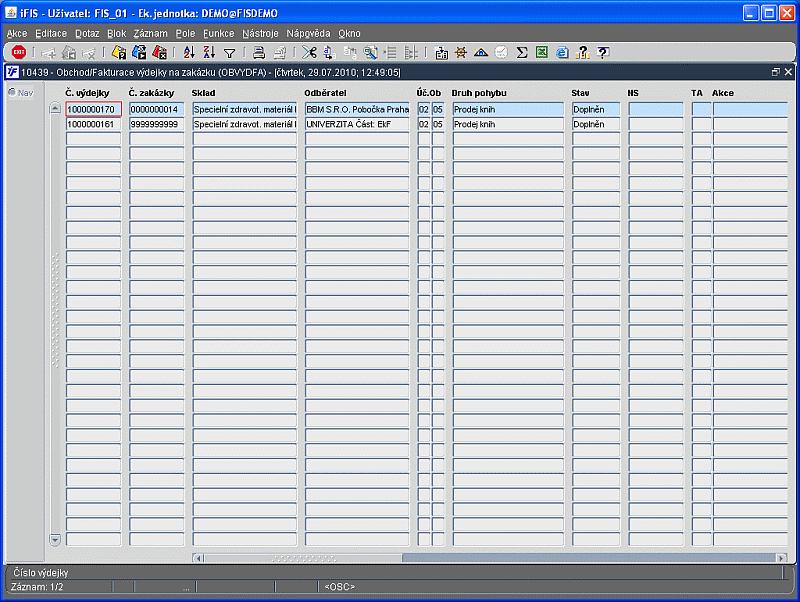Click the greyed print preview icon
Viewport: 800px width, 602px height.
pos(280,52)
